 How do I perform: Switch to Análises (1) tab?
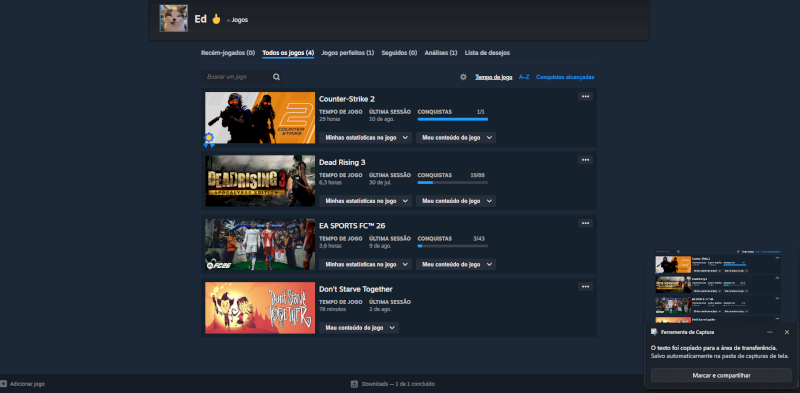tap(441, 53)
